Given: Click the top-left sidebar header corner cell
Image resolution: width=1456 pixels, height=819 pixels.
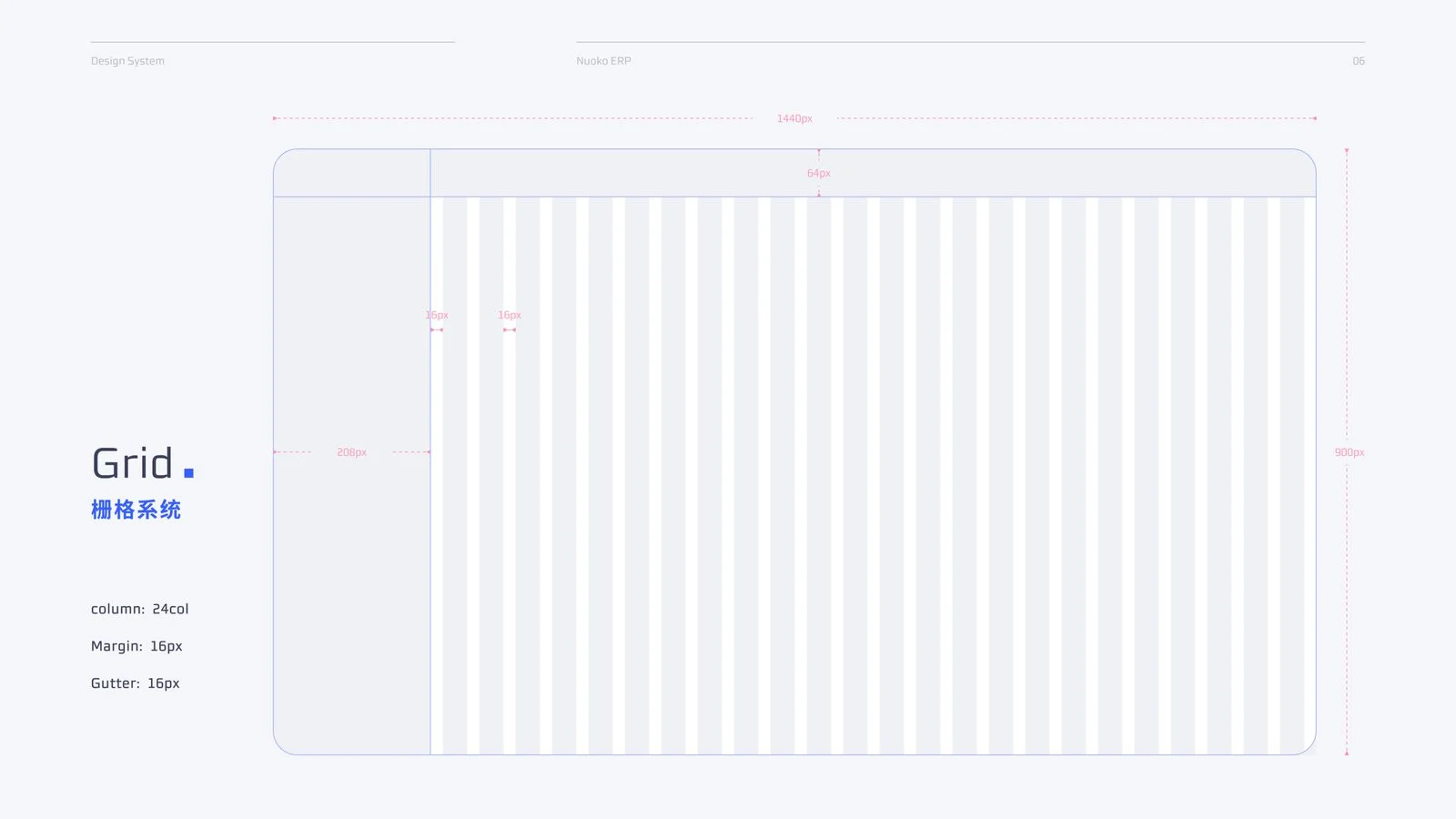Looking at the screenshot, I should coord(352,173).
